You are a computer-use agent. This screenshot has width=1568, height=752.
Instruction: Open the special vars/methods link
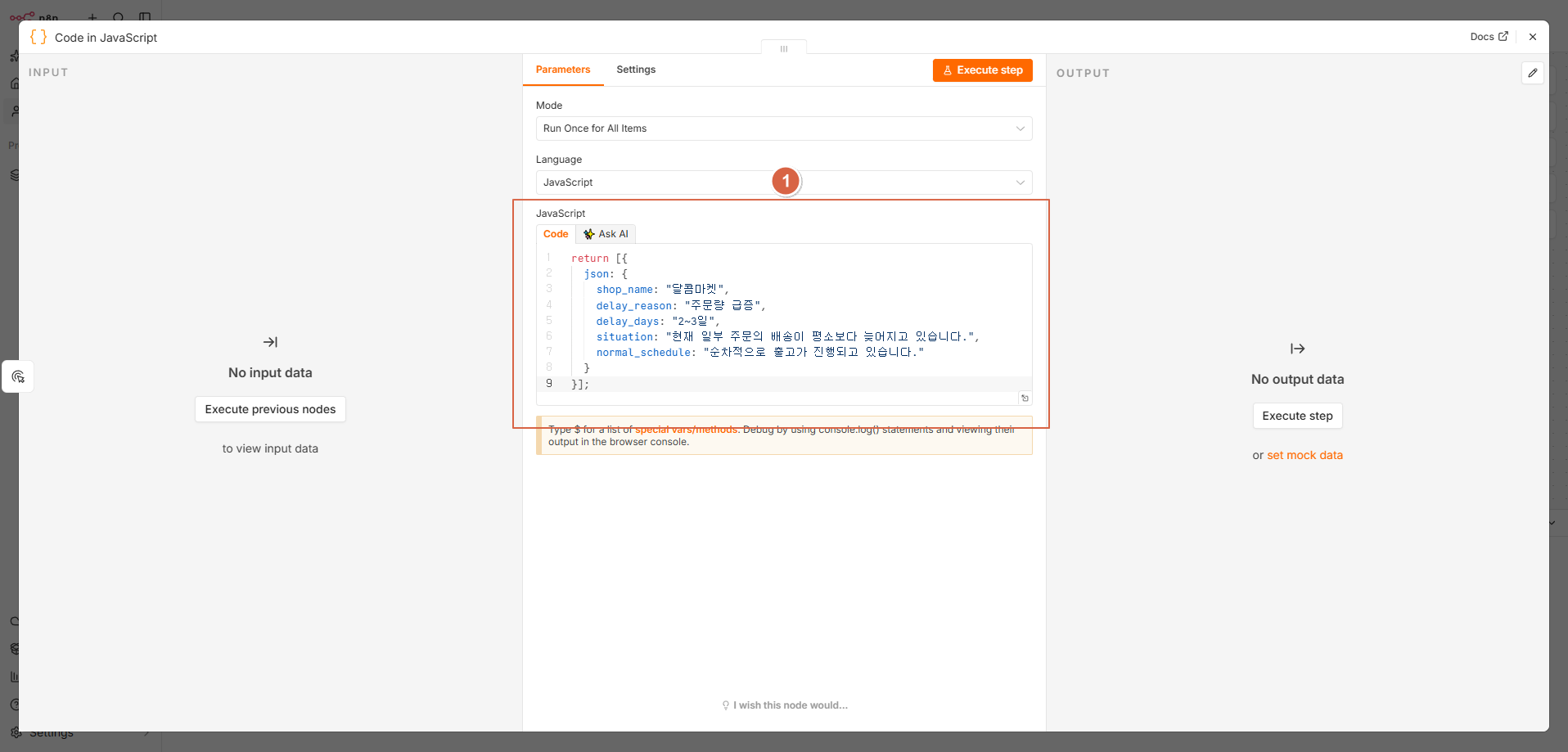[x=686, y=430]
